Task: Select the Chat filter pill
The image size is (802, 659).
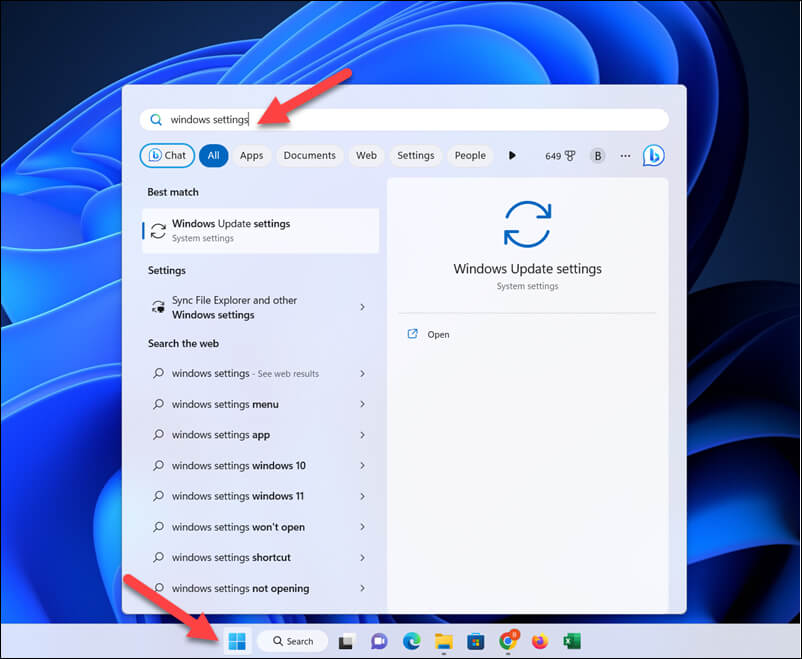Action: pos(167,156)
